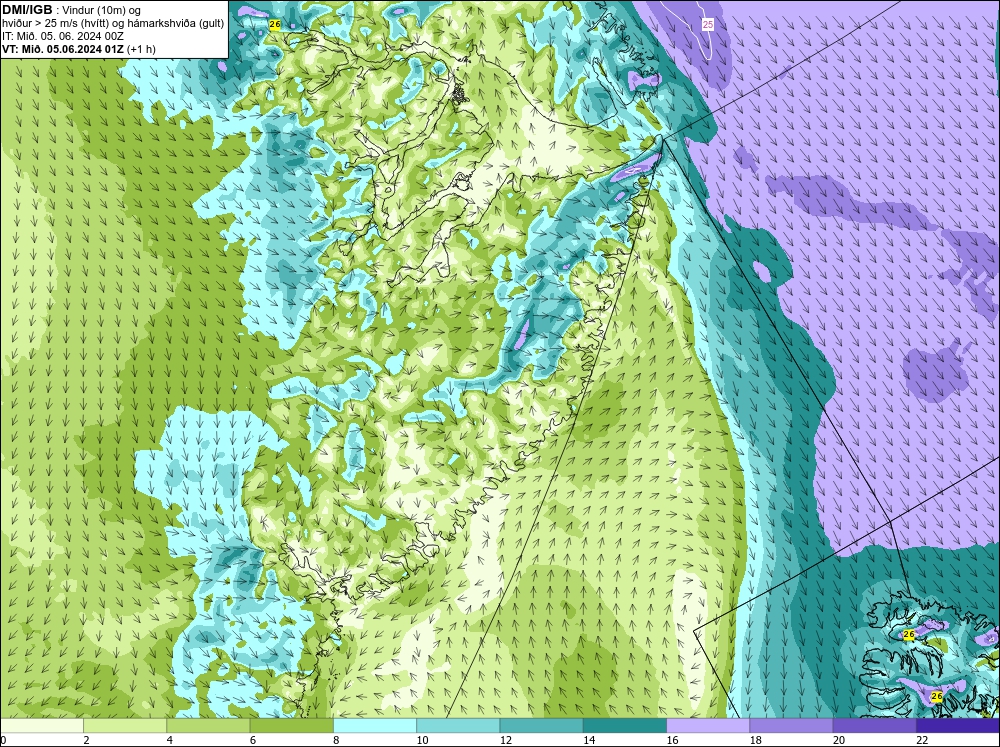Click the '(+1 h)' forecast offset text
Image resolution: width=1000 pixels, height=747 pixels.
[141, 48]
